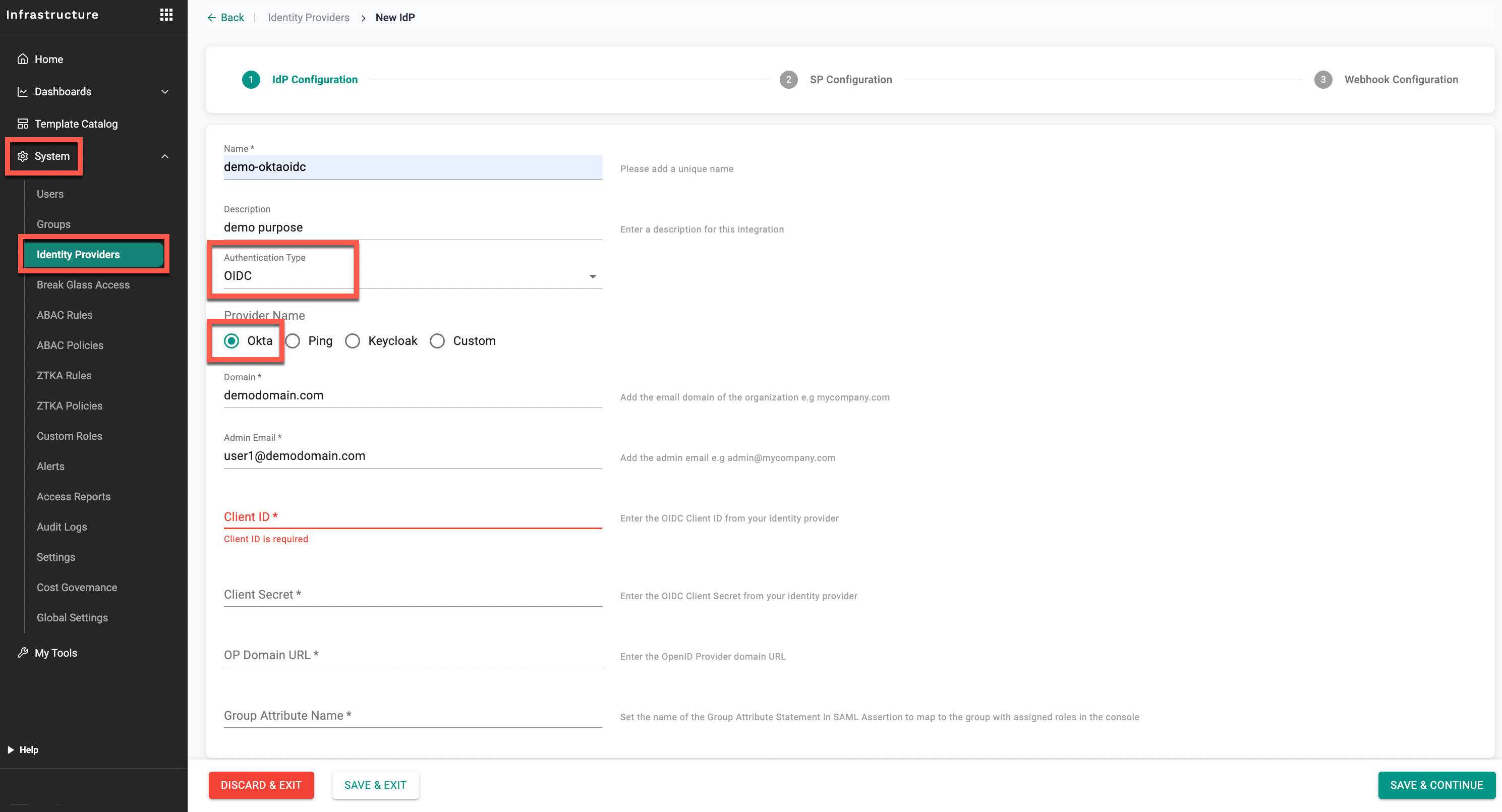Click the Home house icon
Image resolution: width=1502 pixels, height=812 pixels.
click(x=23, y=59)
